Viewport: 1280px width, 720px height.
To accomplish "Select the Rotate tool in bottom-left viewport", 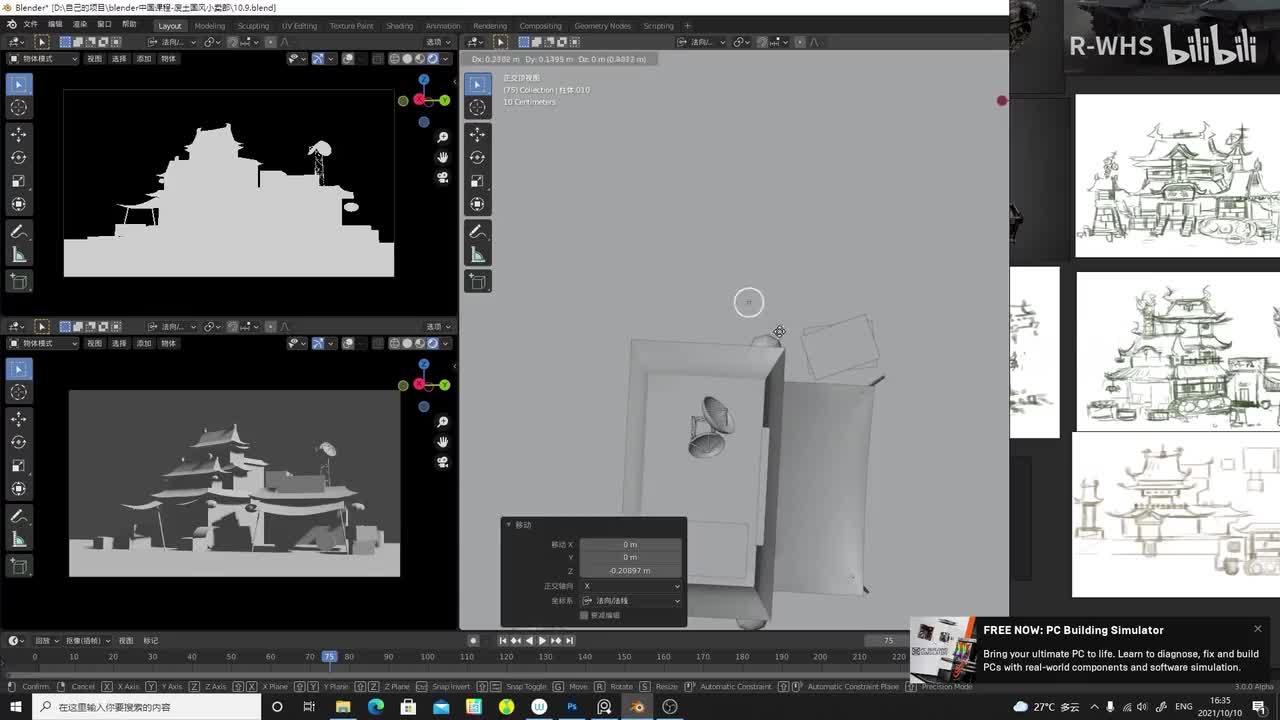I will pyautogui.click(x=18, y=442).
